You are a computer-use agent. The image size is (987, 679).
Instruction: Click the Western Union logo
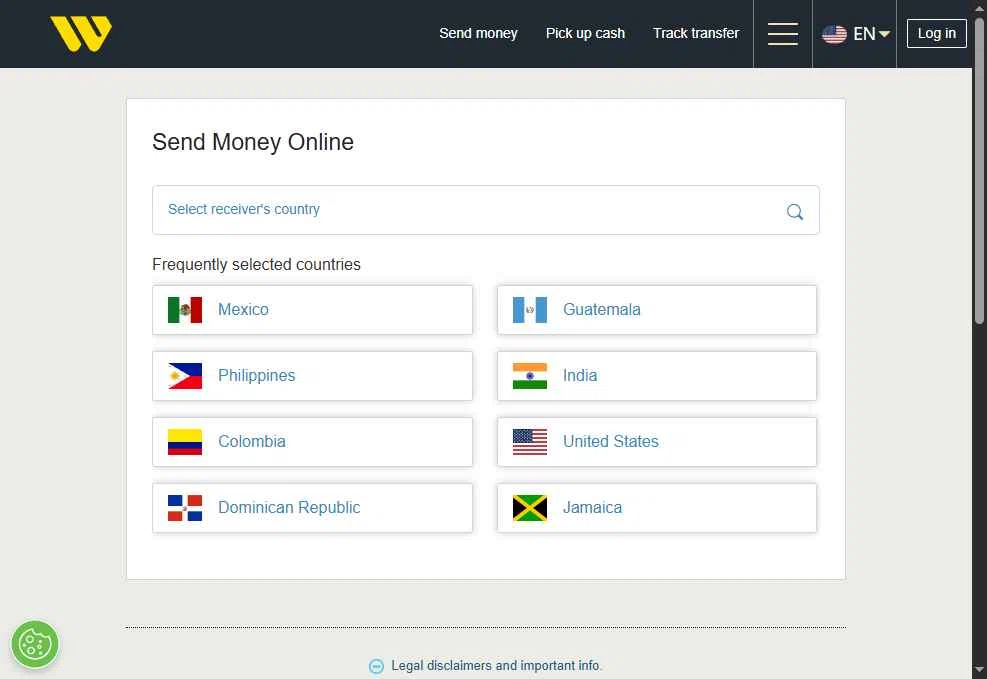click(x=81, y=33)
